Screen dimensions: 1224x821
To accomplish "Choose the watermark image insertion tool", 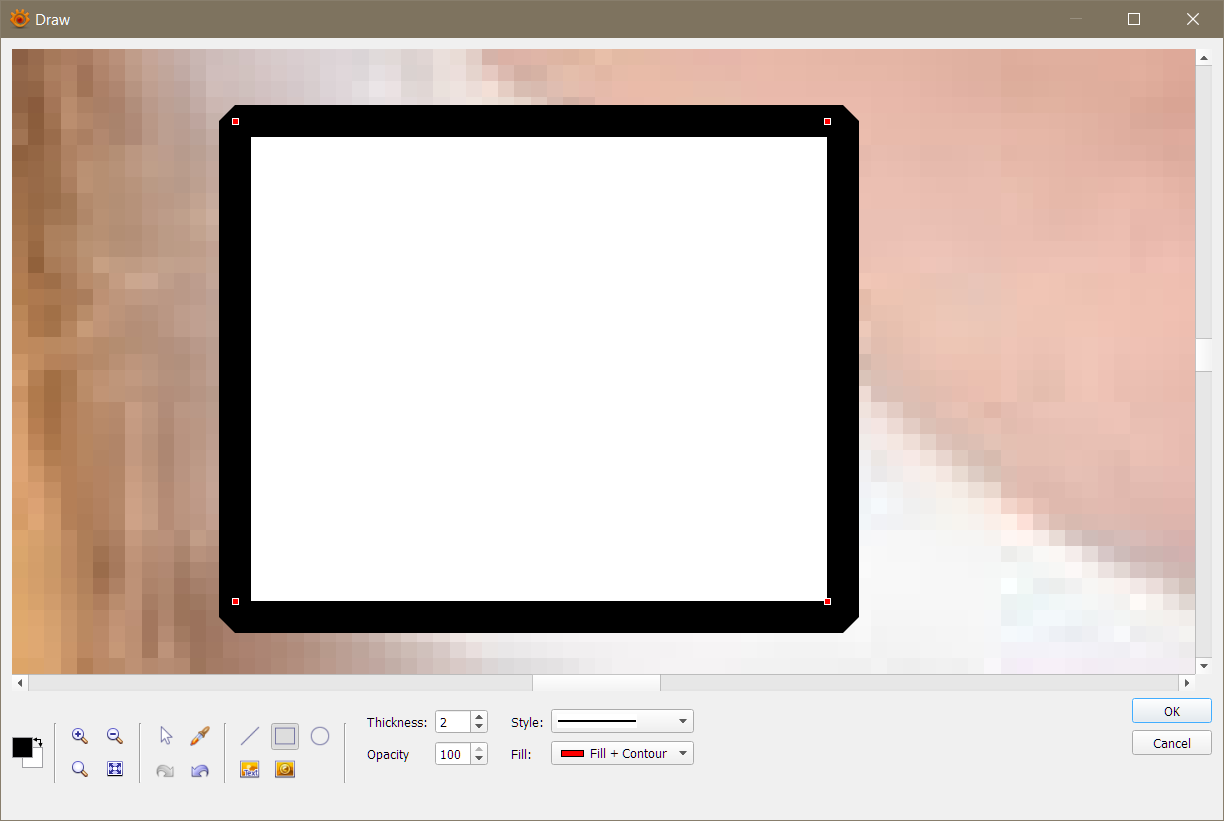I will [x=285, y=769].
